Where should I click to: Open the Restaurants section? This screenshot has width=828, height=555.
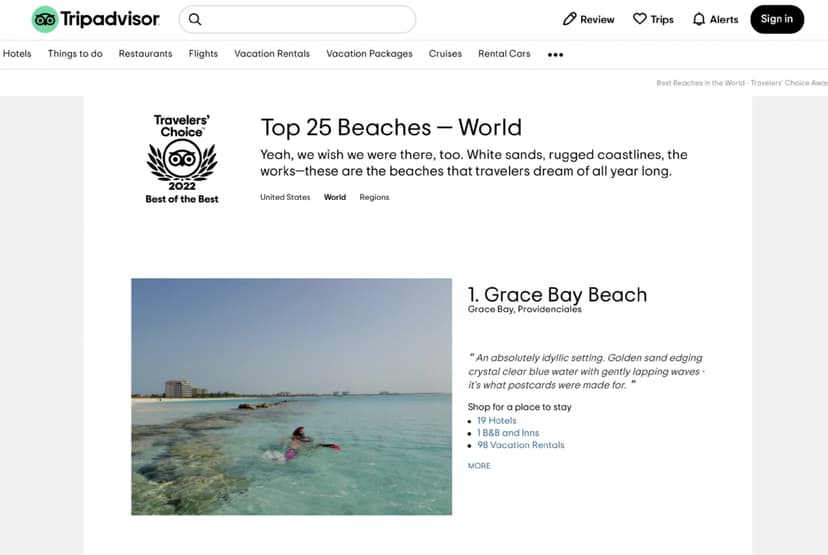[x=145, y=54]
